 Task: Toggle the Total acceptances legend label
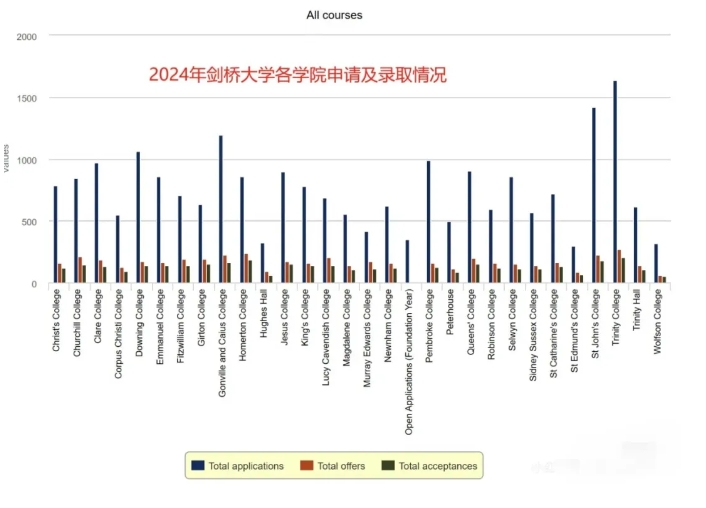click(x=438, y=466)
